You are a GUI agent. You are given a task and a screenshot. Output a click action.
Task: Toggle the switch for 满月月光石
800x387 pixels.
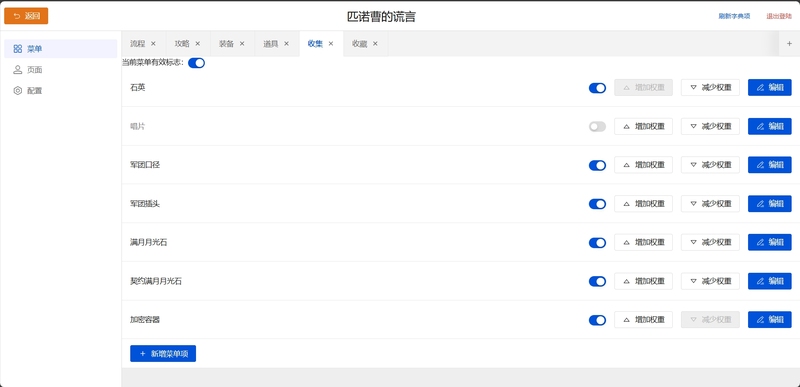click(x=597, y=243)
